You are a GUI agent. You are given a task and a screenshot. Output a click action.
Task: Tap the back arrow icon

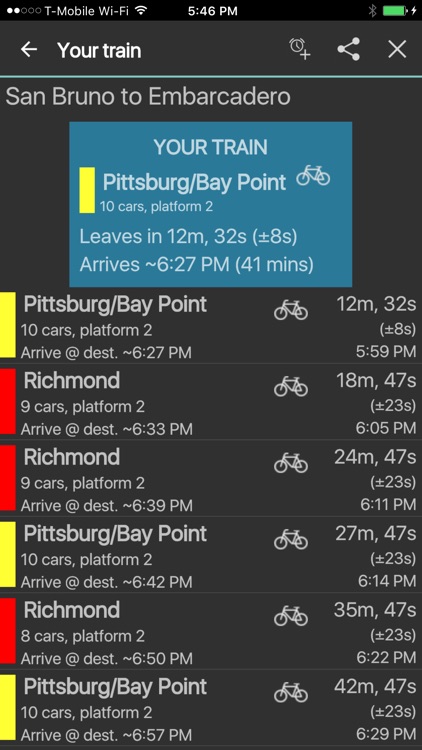[x=29, y=49]
